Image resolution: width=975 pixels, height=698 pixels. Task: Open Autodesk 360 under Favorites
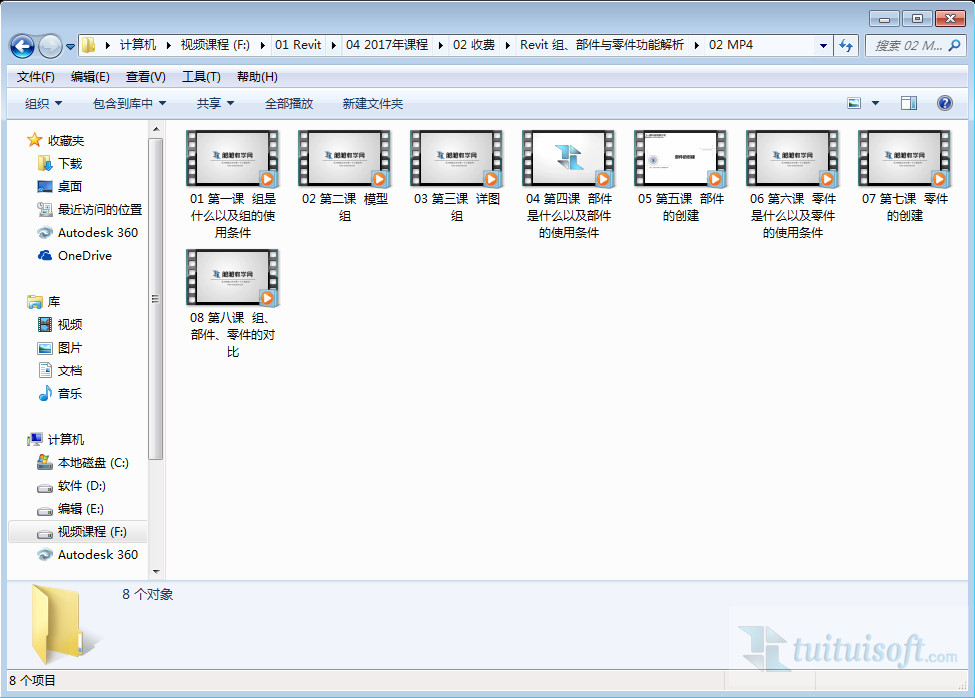click(97, 232)
